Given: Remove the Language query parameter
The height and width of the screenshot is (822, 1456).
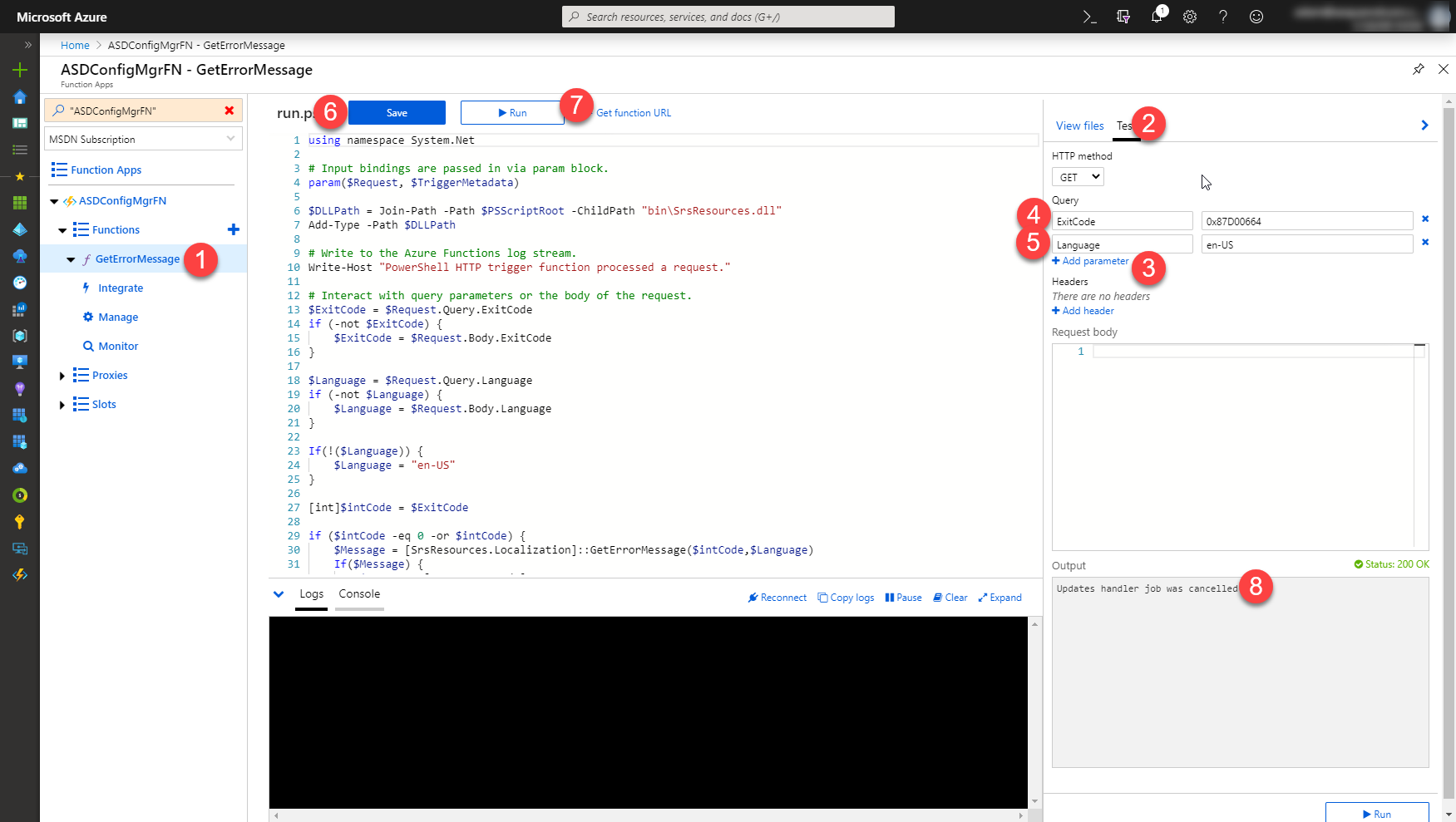Looking at the screenshot, I should point(1425,243).
